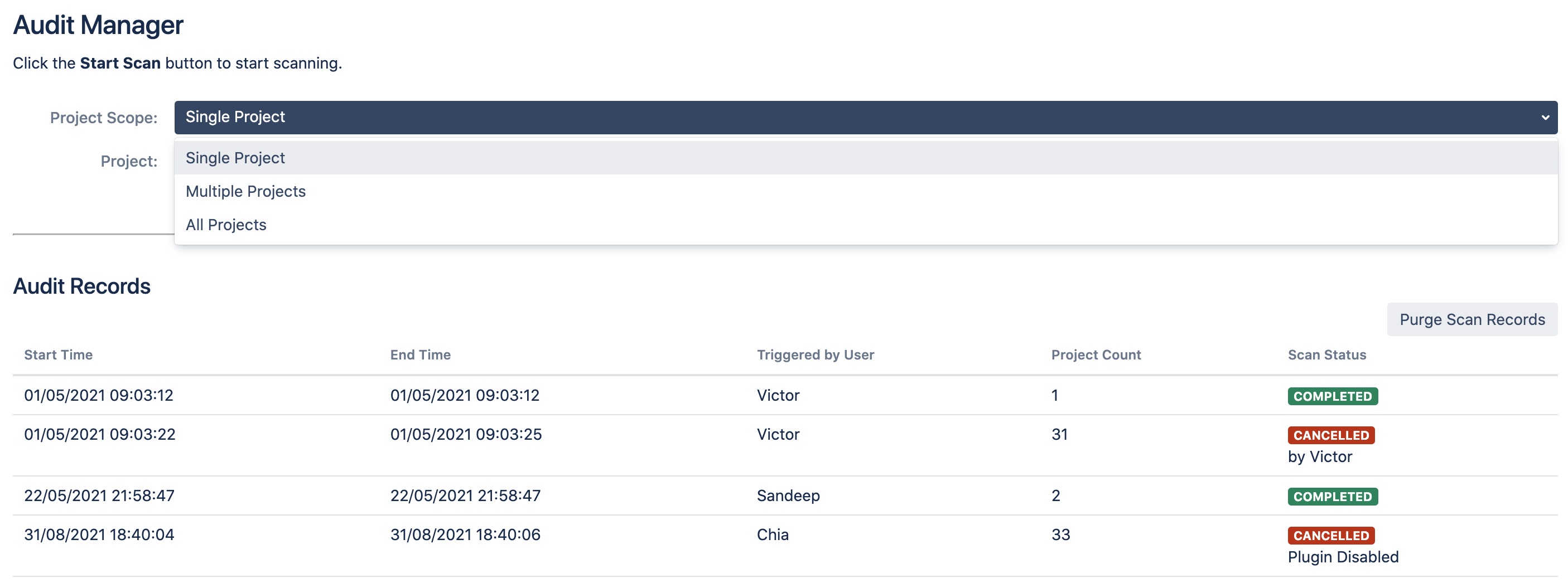Choose Multiple Projects from dropdown list
This screenshot has height=583, width=1568.
point(245,192)
